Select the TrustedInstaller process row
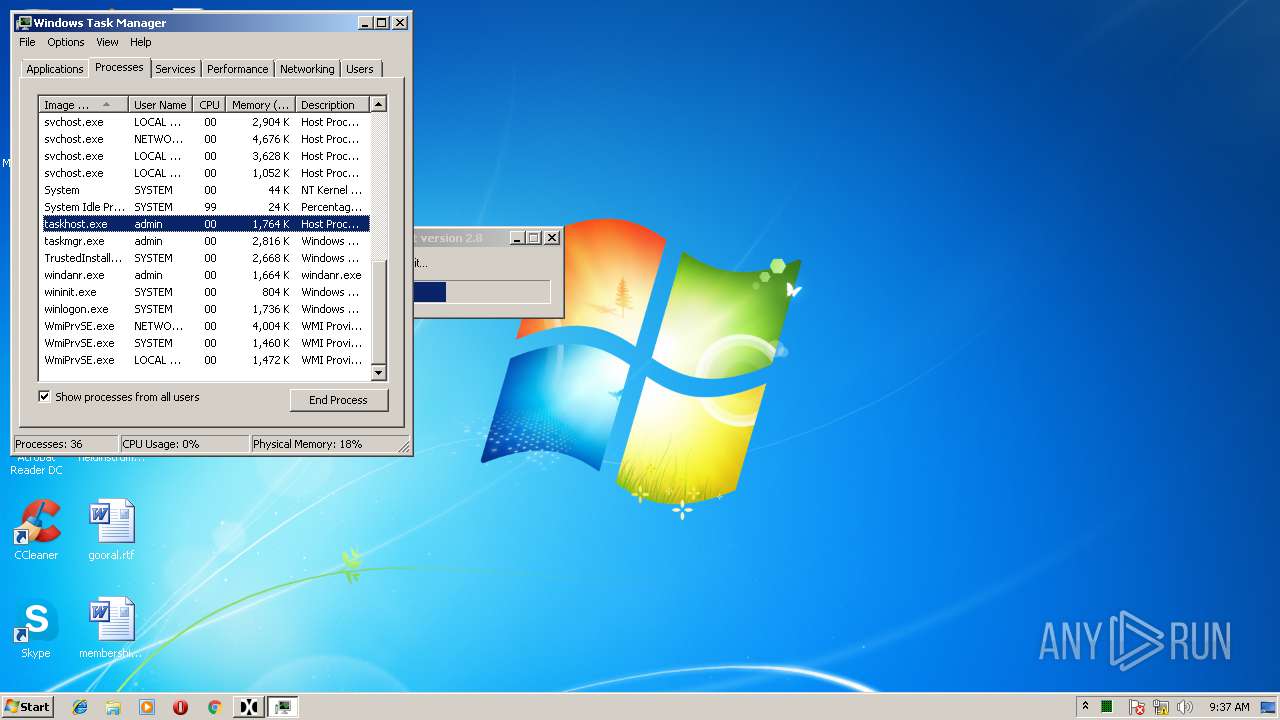Viewport: 1280px width, 720px height. tap(205, 258)
